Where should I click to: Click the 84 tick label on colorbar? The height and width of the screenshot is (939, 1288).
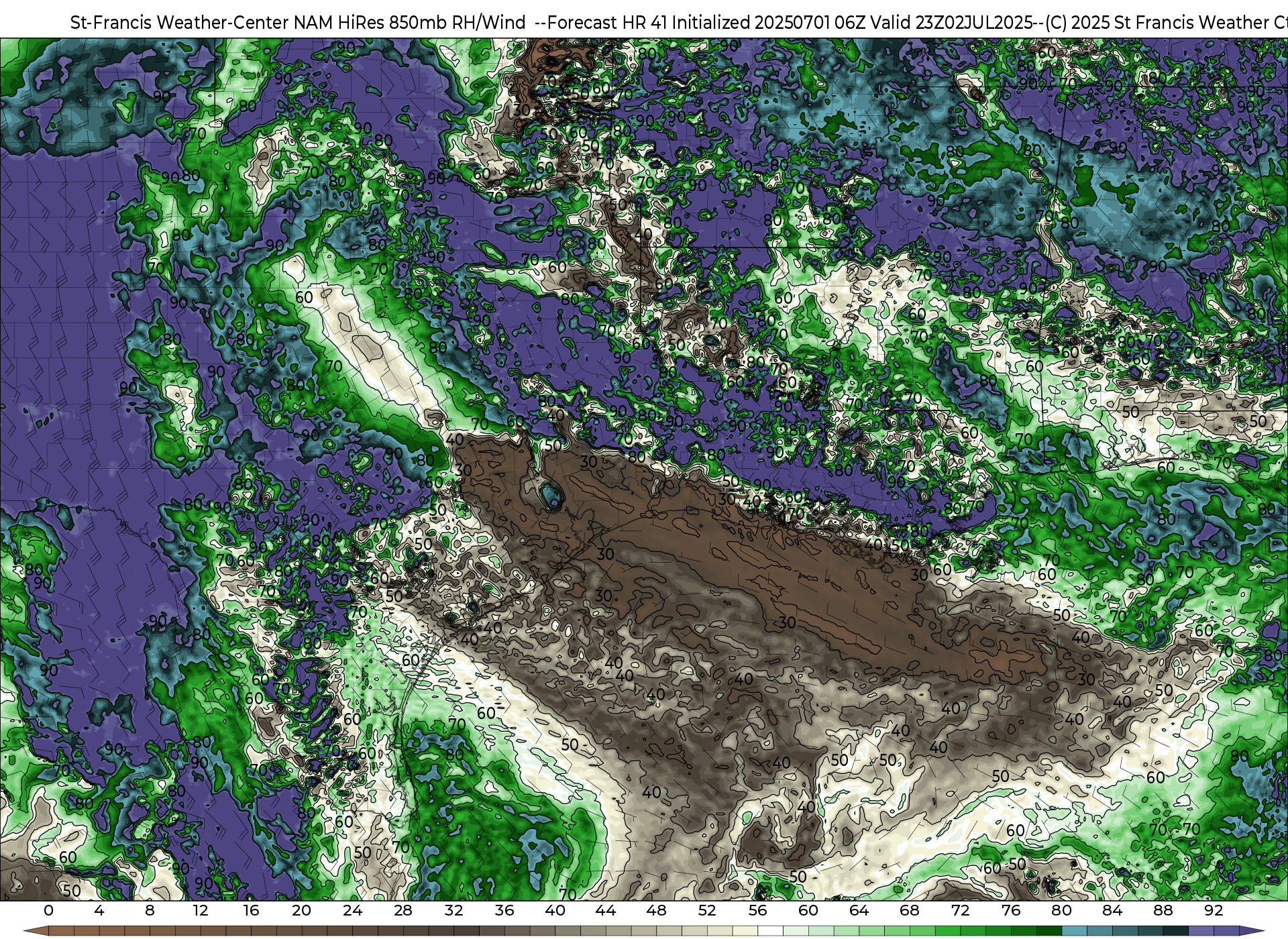pos(1112,910)
